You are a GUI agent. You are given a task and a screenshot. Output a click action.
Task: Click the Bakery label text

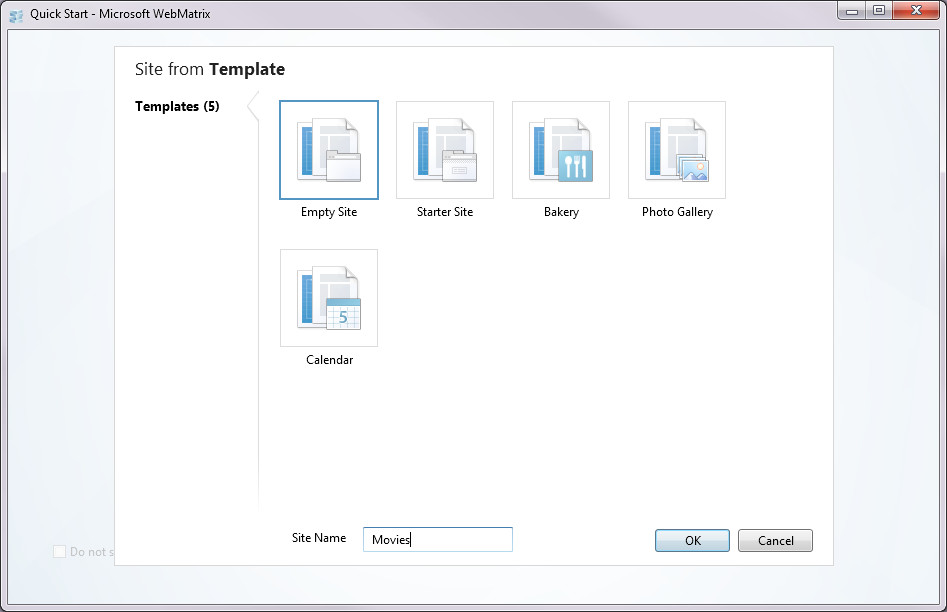coord(561,212)
